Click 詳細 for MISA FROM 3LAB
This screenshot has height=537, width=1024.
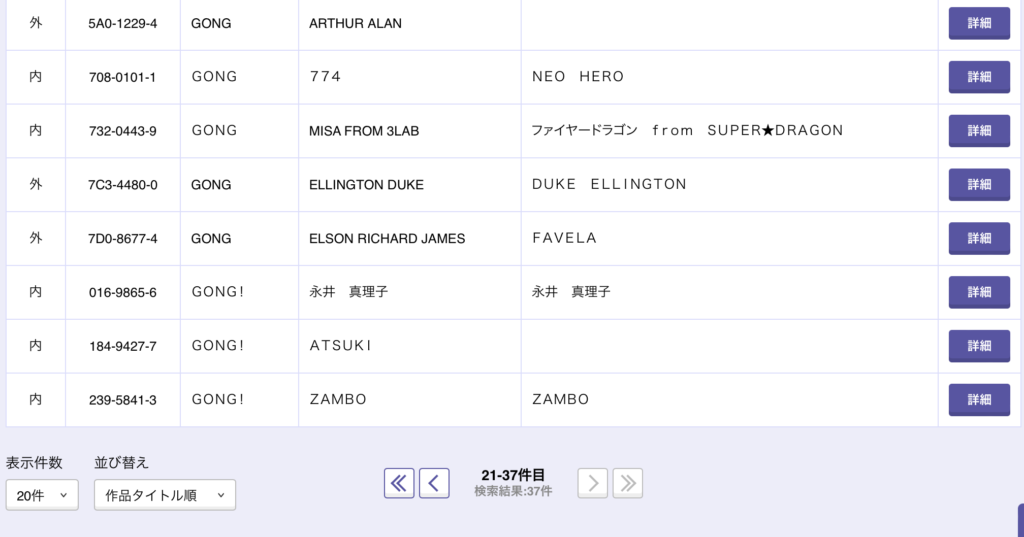point(979,131)
